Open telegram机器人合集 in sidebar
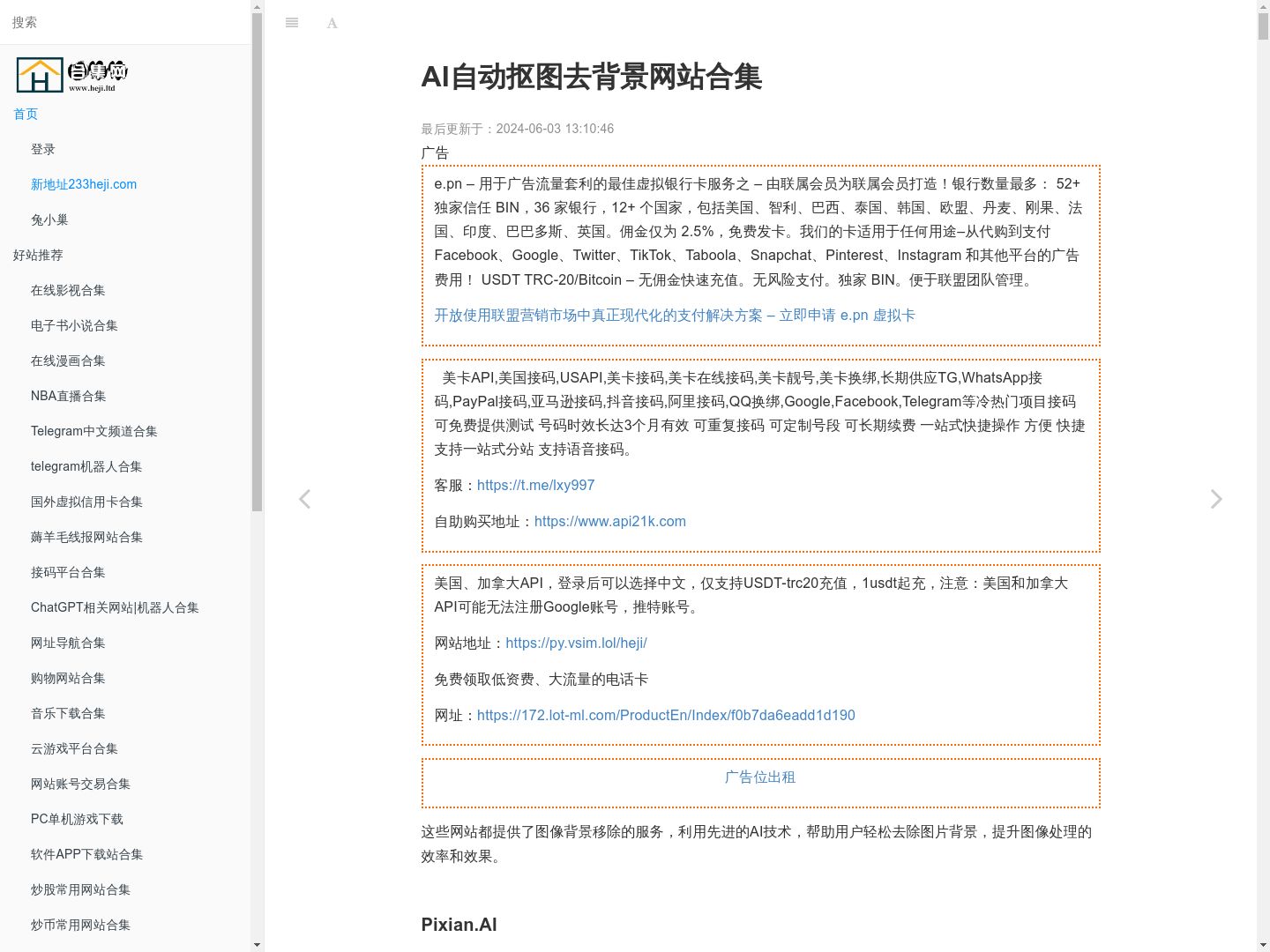The image size is (1270, 952). pos(86,466)
